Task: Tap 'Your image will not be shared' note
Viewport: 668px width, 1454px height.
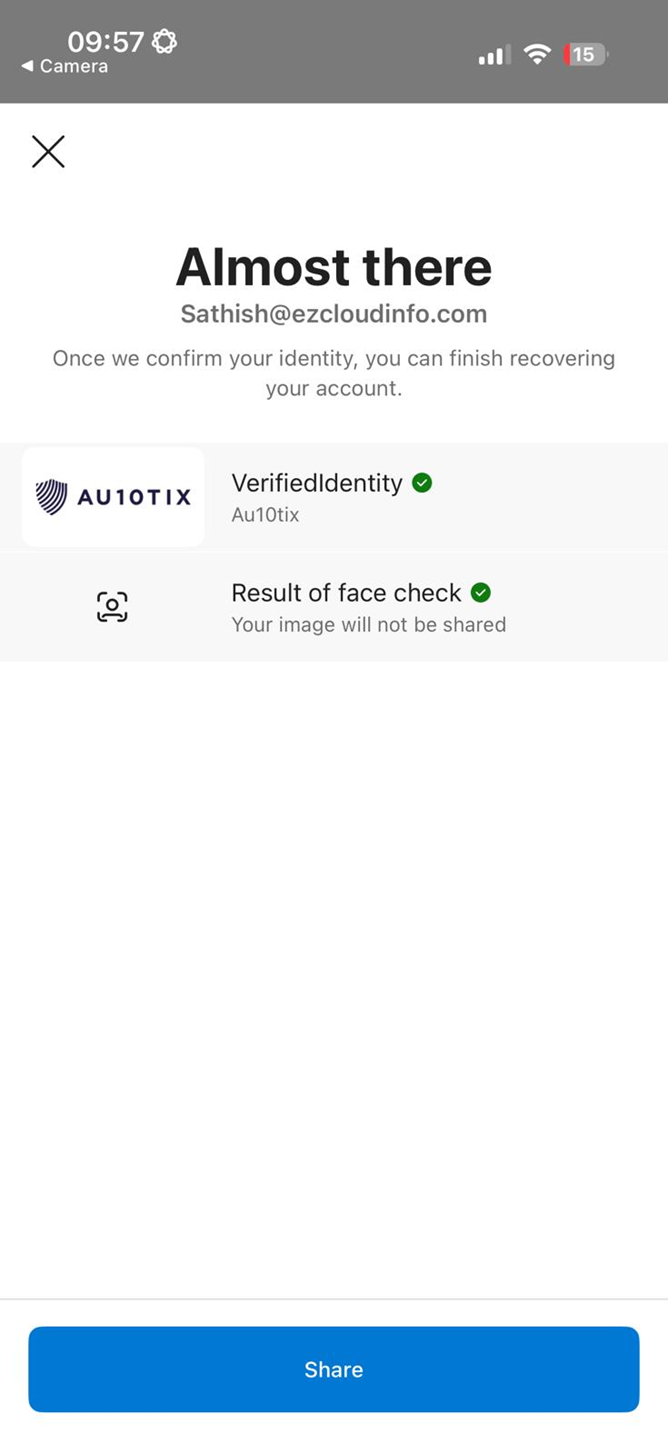Action: (368, 625)
